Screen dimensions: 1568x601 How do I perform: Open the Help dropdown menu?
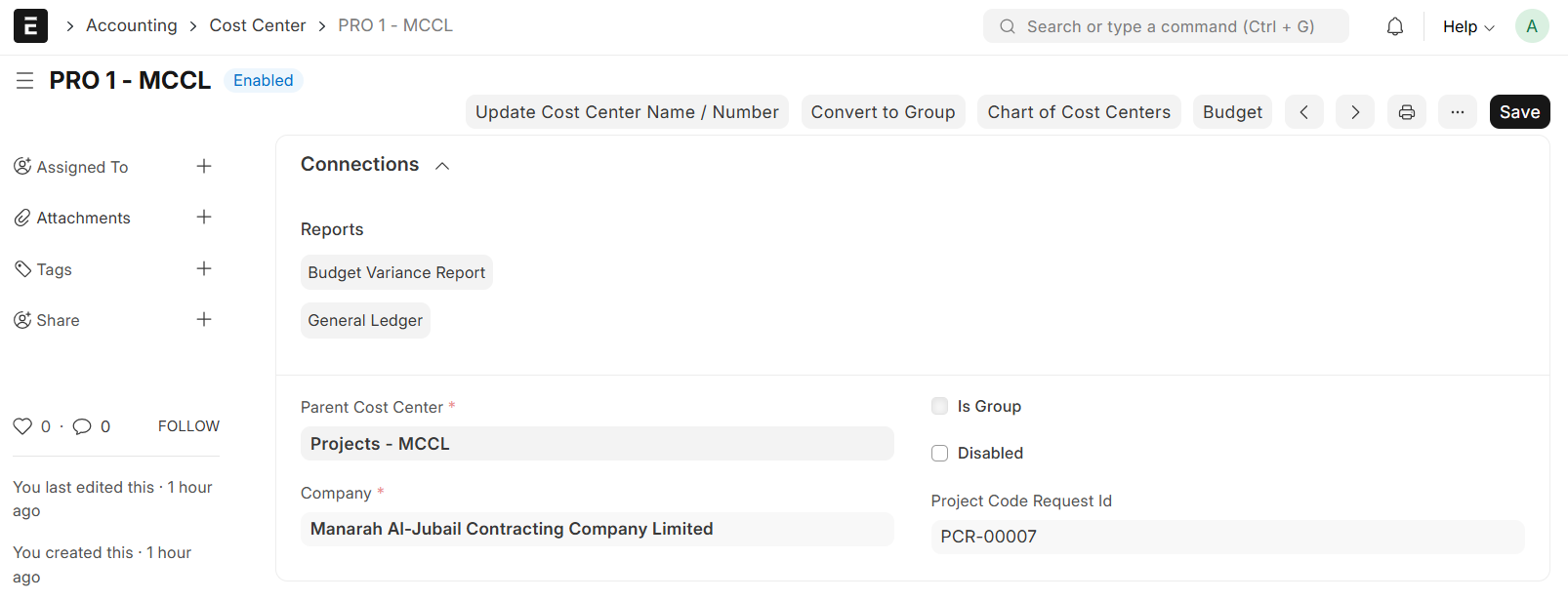1468,26
